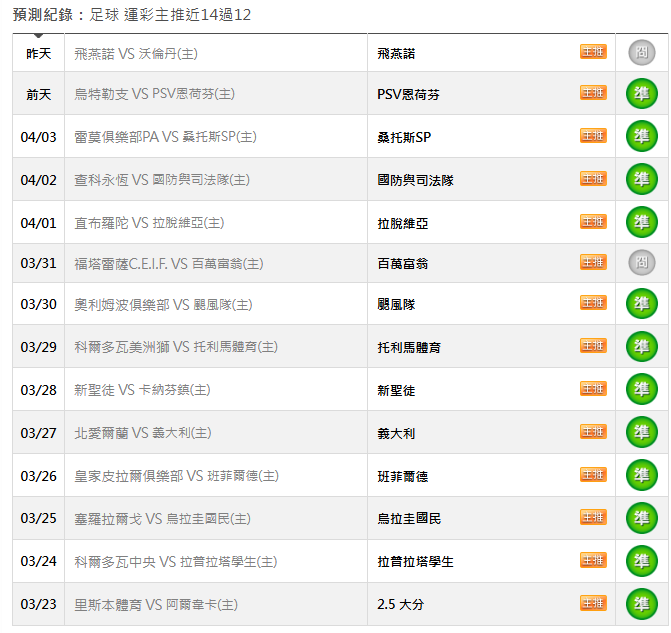Click the bold pick 拉普拉塔學生
The height and width of the screenshot is (633, 671).
pos(415,562)
